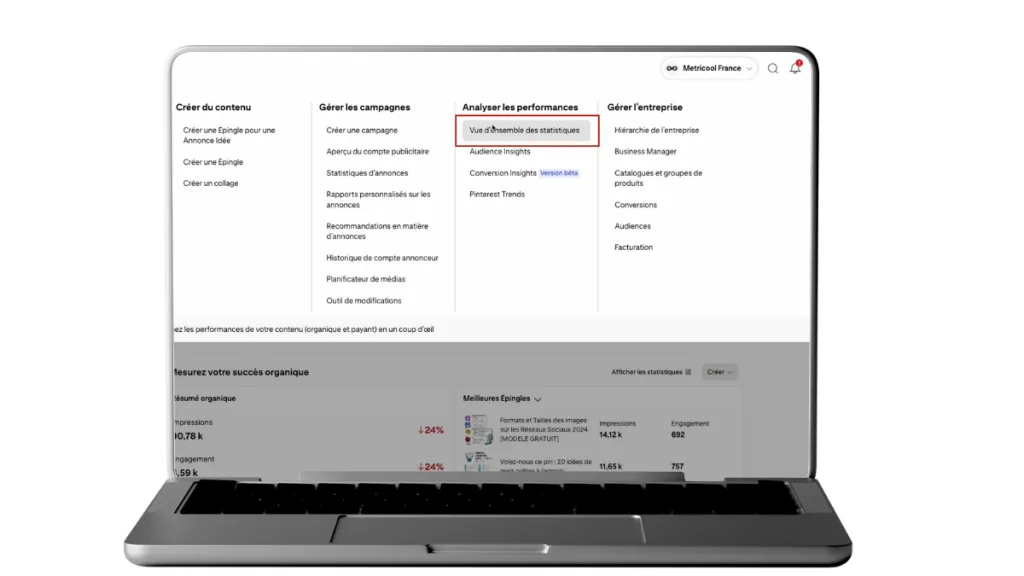Click the search magnifier icon
This screenshot has height=576, width=1024.
pyautogui.click(x=773, y=69)
